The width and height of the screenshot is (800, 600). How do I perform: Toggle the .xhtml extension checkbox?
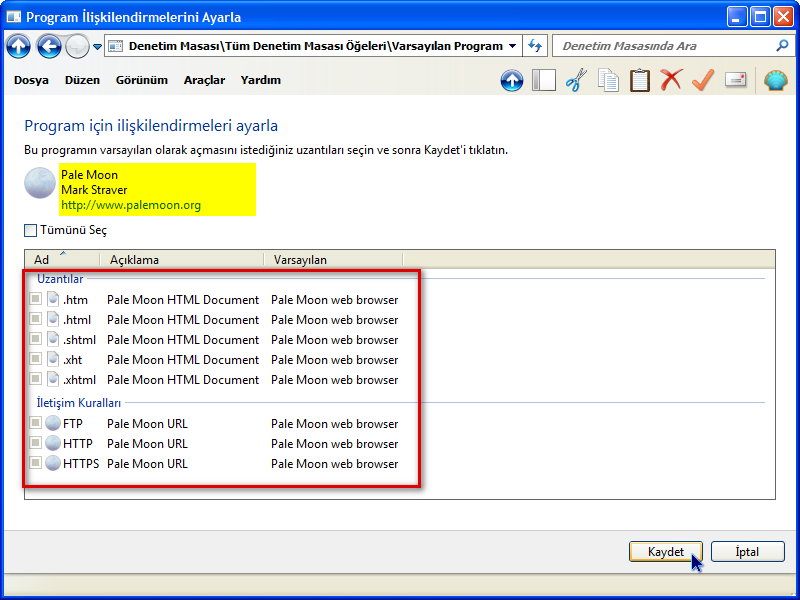point(35,379)
